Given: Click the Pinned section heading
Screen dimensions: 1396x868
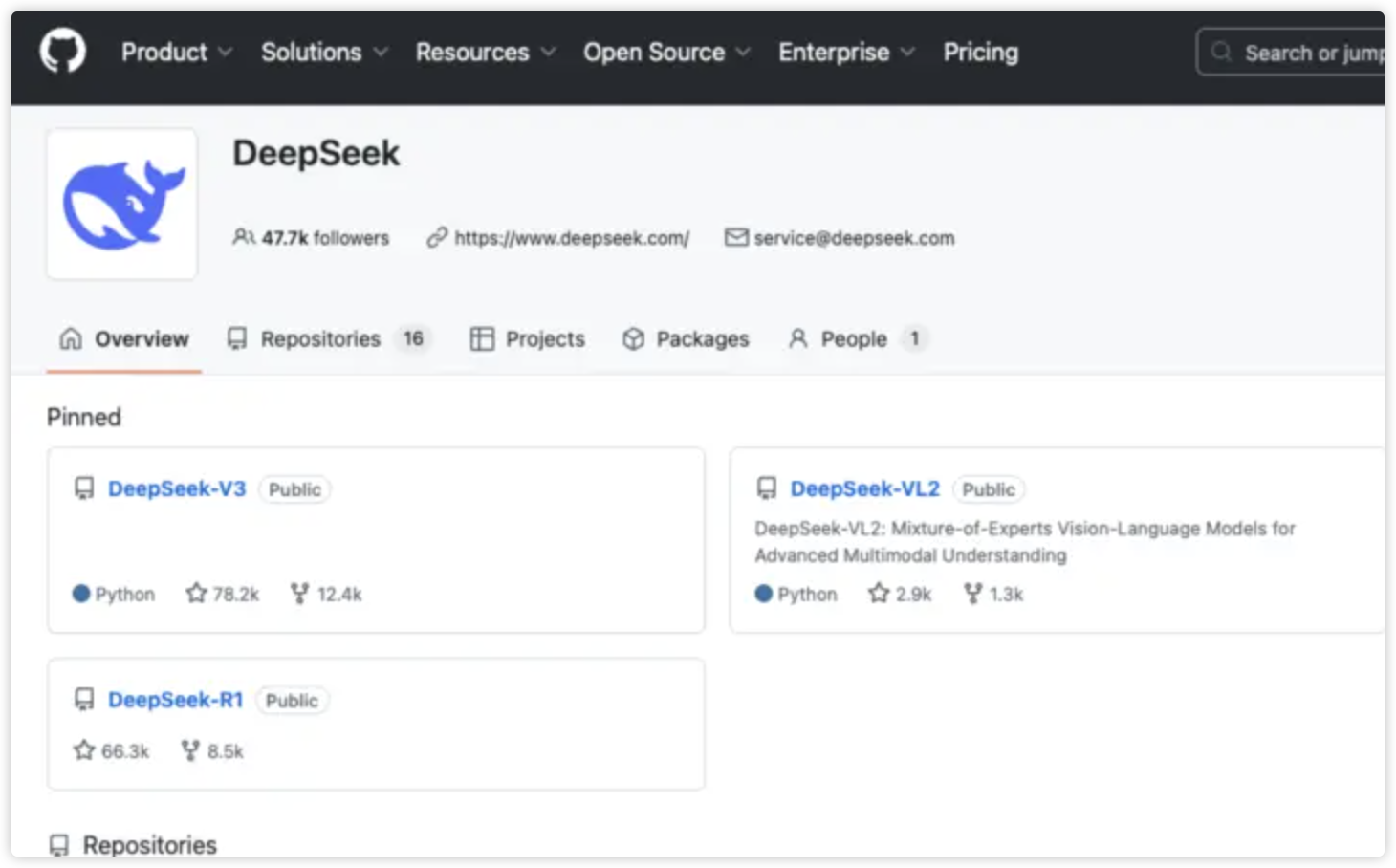Looking at the screenshot, I should pos(84,418).
